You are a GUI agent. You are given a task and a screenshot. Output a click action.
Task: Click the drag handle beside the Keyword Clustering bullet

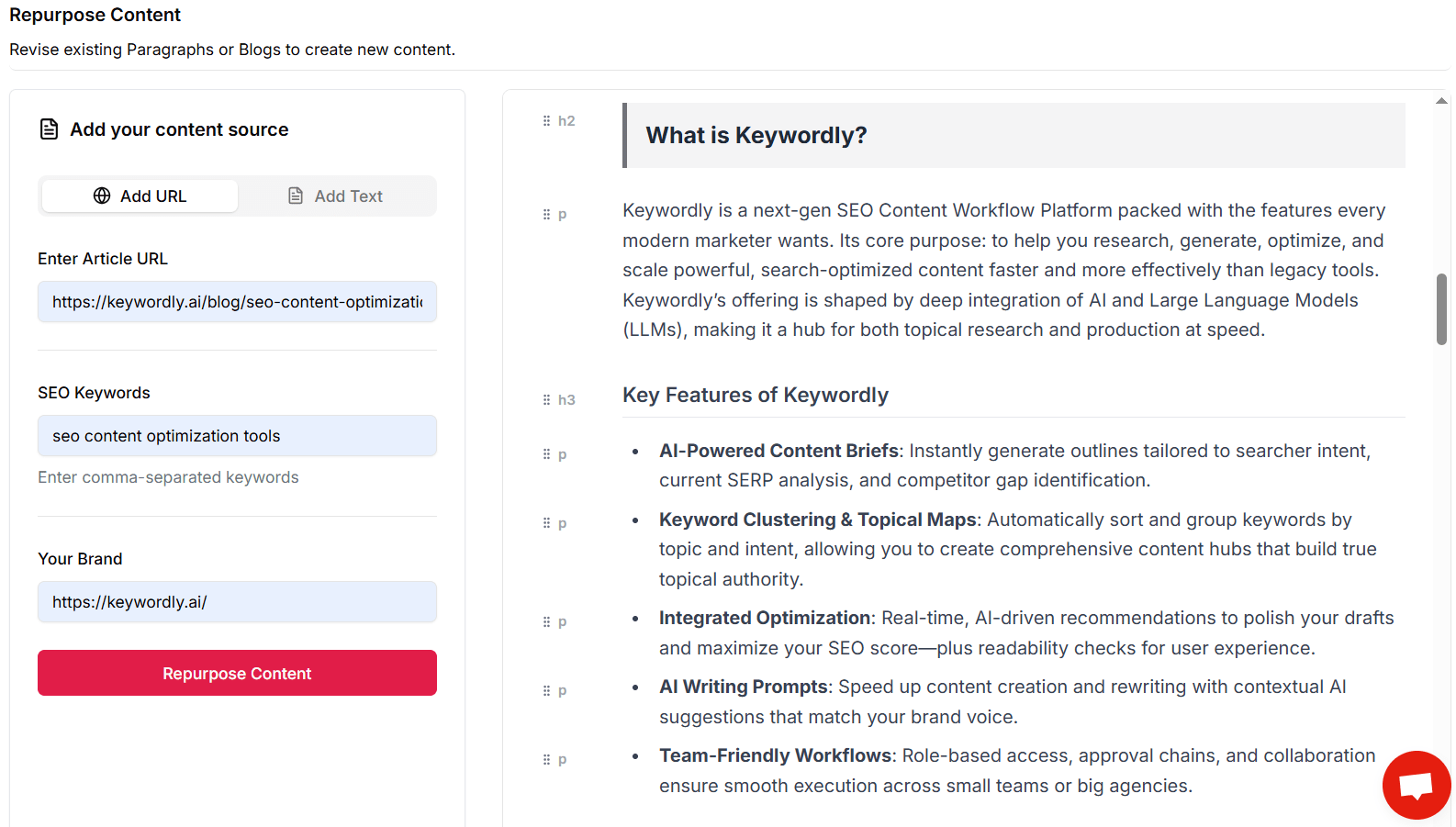tap(545, 522)
